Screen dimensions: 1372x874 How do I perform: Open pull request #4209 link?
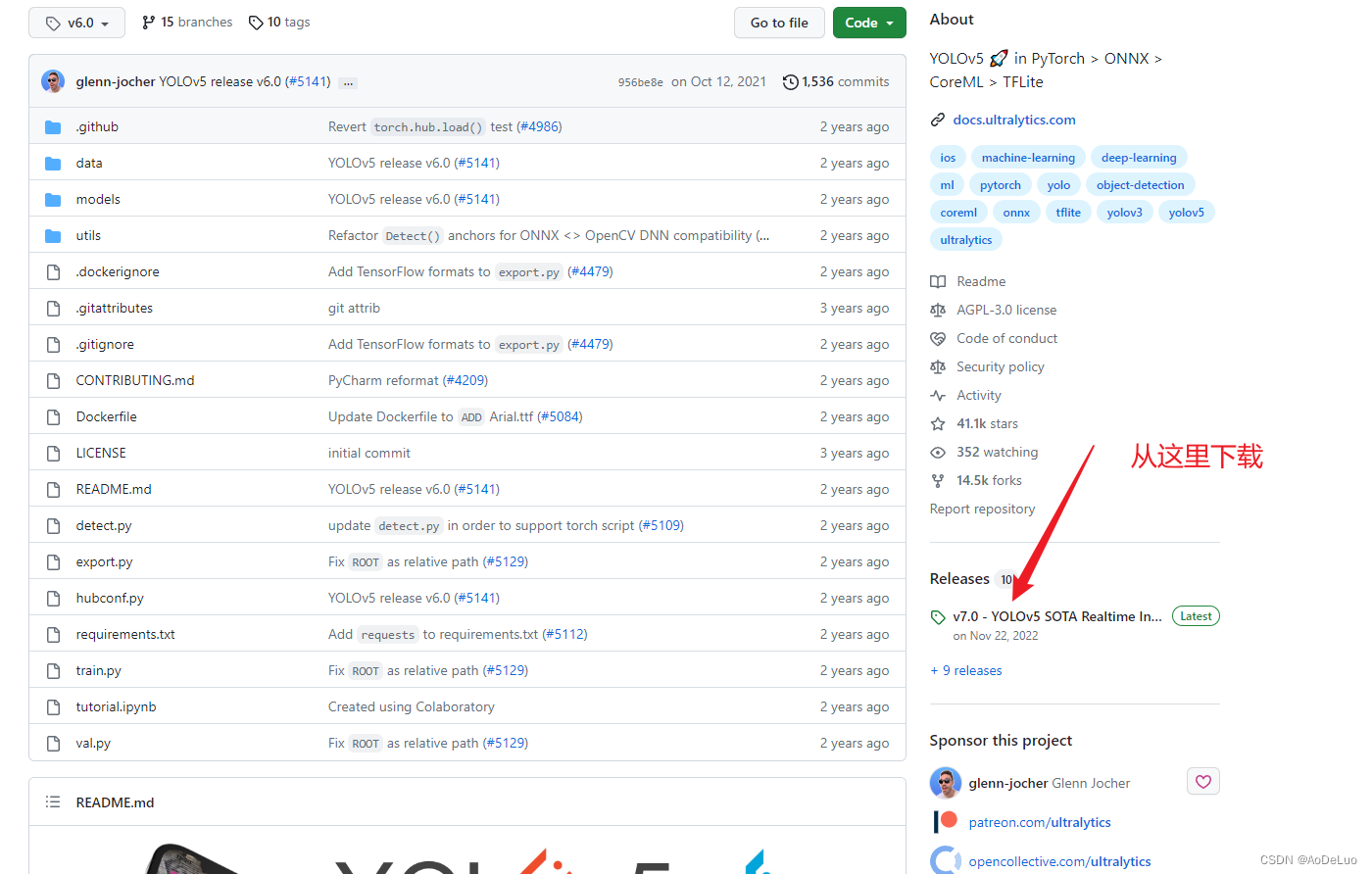click(465, 380)
